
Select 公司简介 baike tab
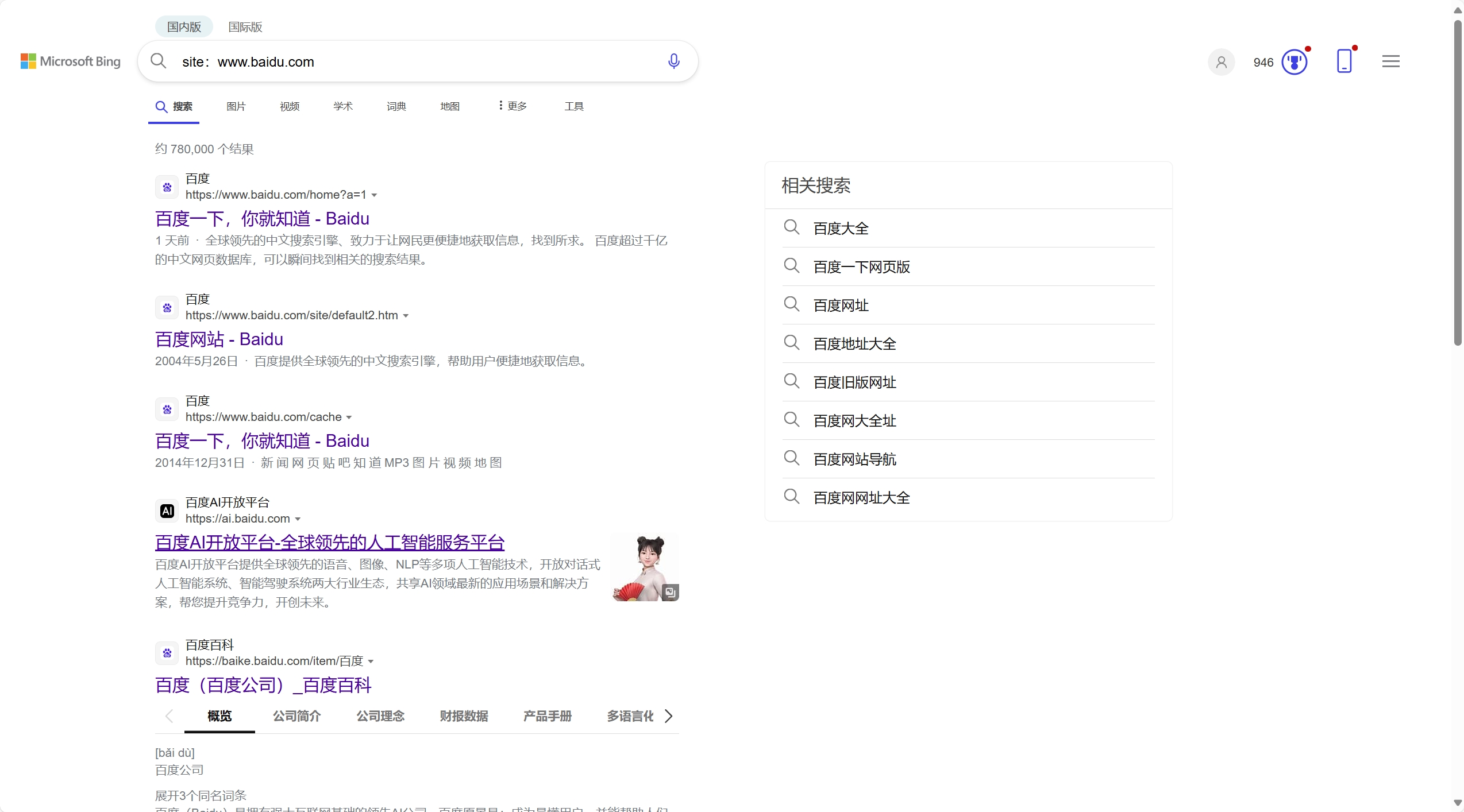pyautogui.click(x=297, y=716)
